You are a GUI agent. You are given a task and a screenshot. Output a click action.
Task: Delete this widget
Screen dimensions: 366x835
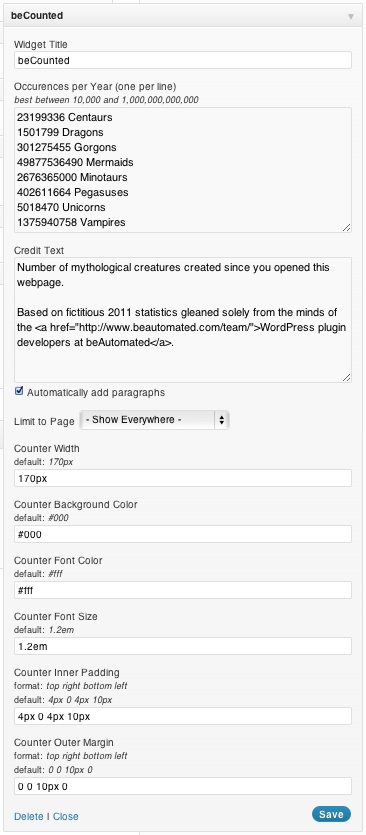[29, 816]
